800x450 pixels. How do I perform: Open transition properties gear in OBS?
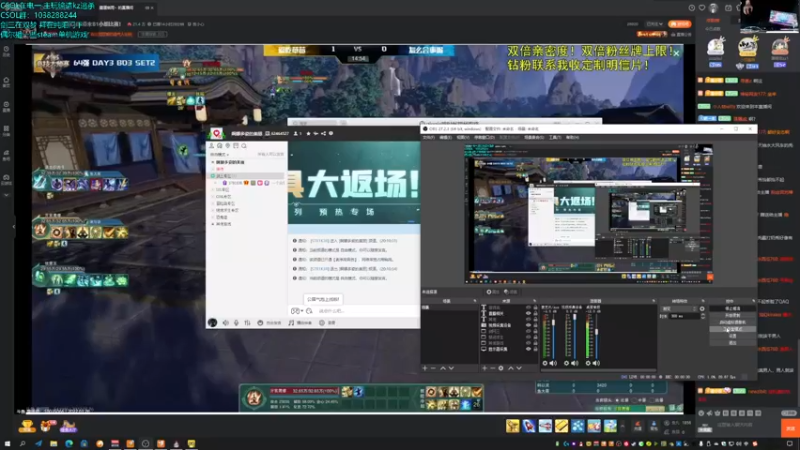coord(702,309)
